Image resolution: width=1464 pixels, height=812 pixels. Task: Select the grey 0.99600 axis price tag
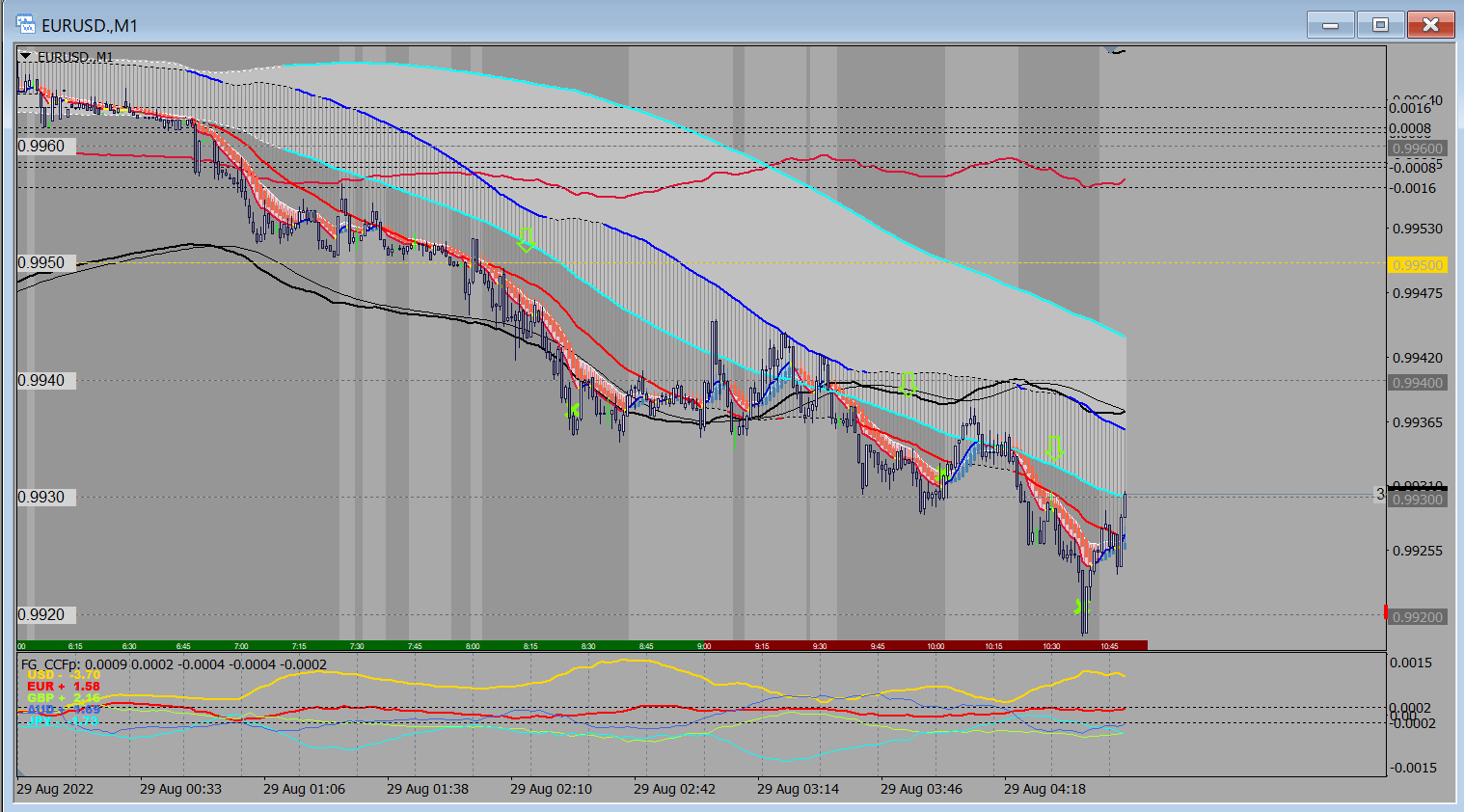pos(1417,149)
